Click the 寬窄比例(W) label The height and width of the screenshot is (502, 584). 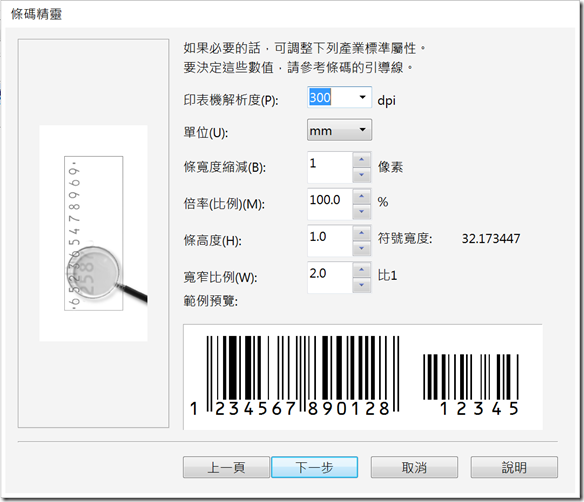click(x=220, y=277)
